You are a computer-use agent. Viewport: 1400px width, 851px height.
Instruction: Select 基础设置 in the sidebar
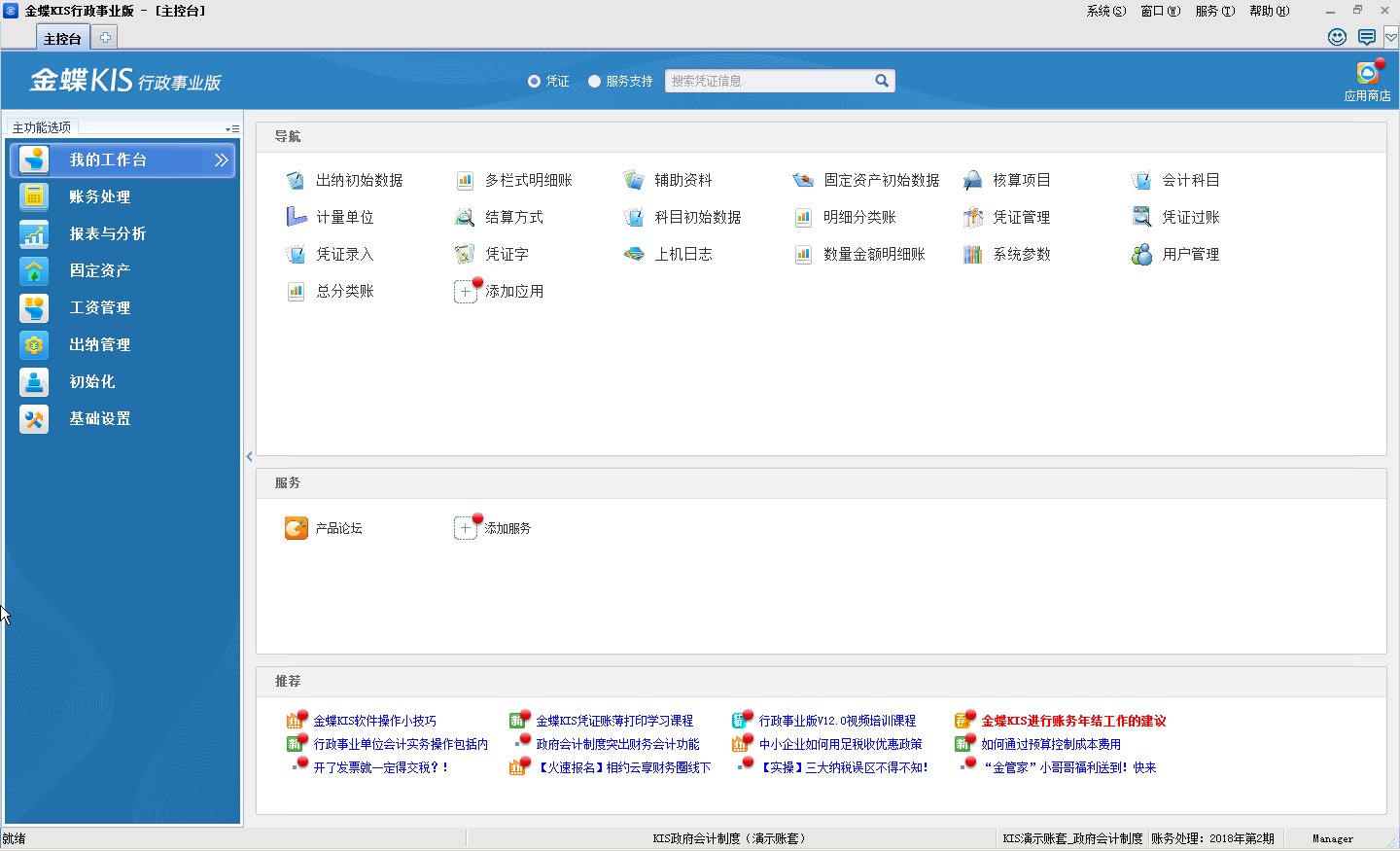pos(122,418)
